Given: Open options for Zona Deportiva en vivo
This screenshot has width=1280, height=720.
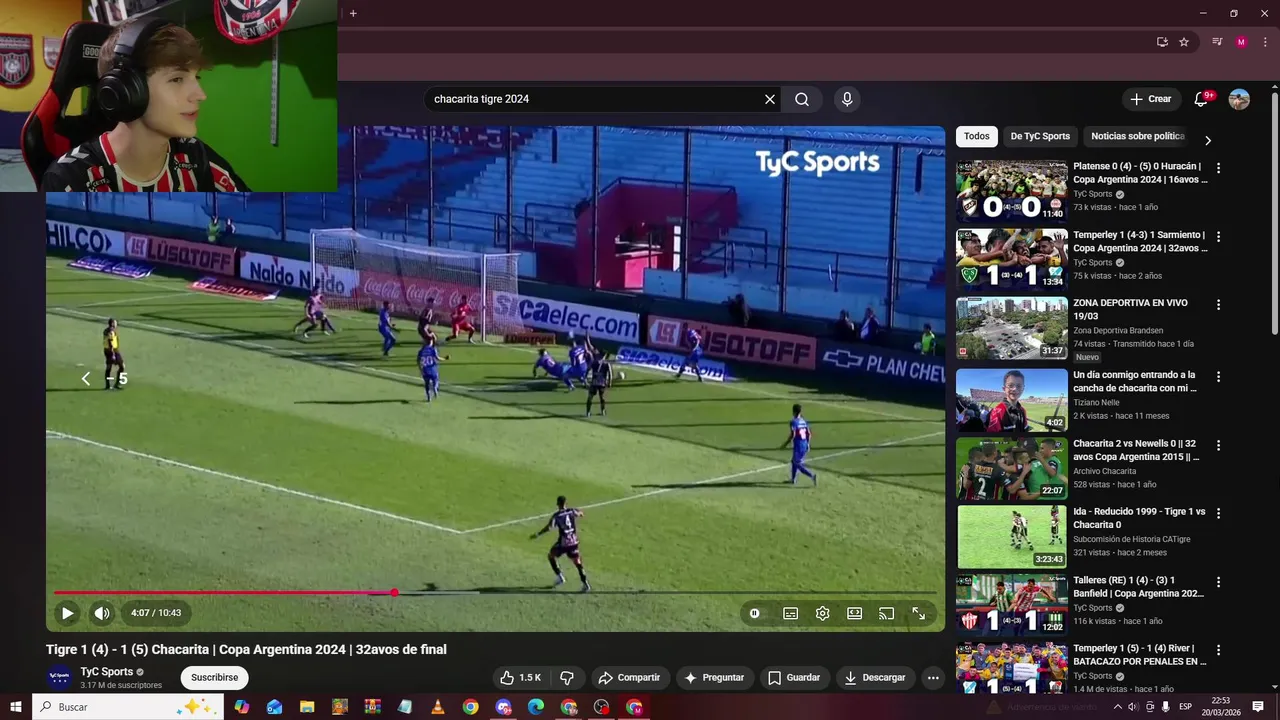Looking at the screenshot, I should pyautogui.click(x=1218, y=304).
